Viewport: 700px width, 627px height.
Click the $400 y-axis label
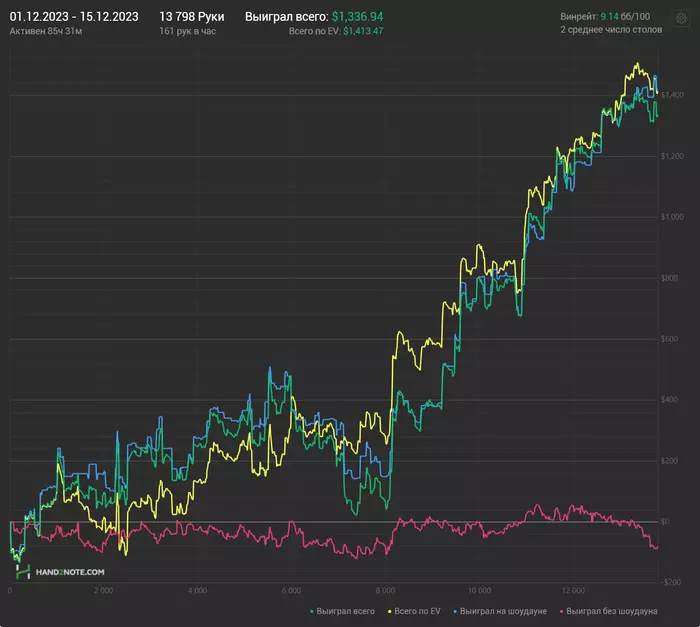[x=669, y=400]
